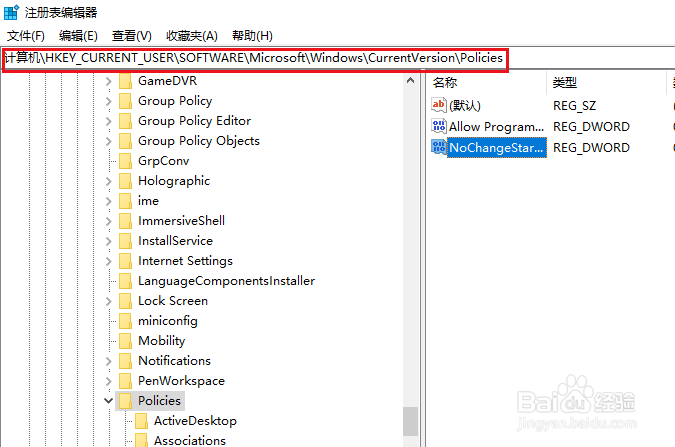Viewport: 675px width, 447px height.
Task: Select the Associations subkey label
Action: (x=190, y=441)
